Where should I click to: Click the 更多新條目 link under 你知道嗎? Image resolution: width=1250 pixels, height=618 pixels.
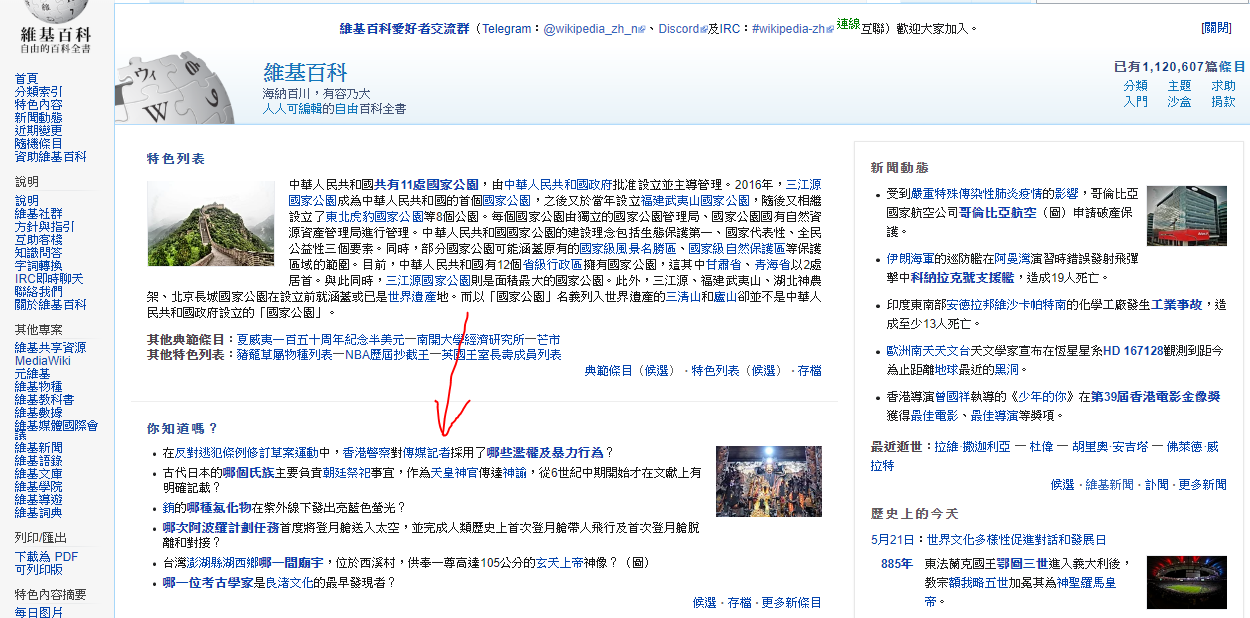pos(791,603)
